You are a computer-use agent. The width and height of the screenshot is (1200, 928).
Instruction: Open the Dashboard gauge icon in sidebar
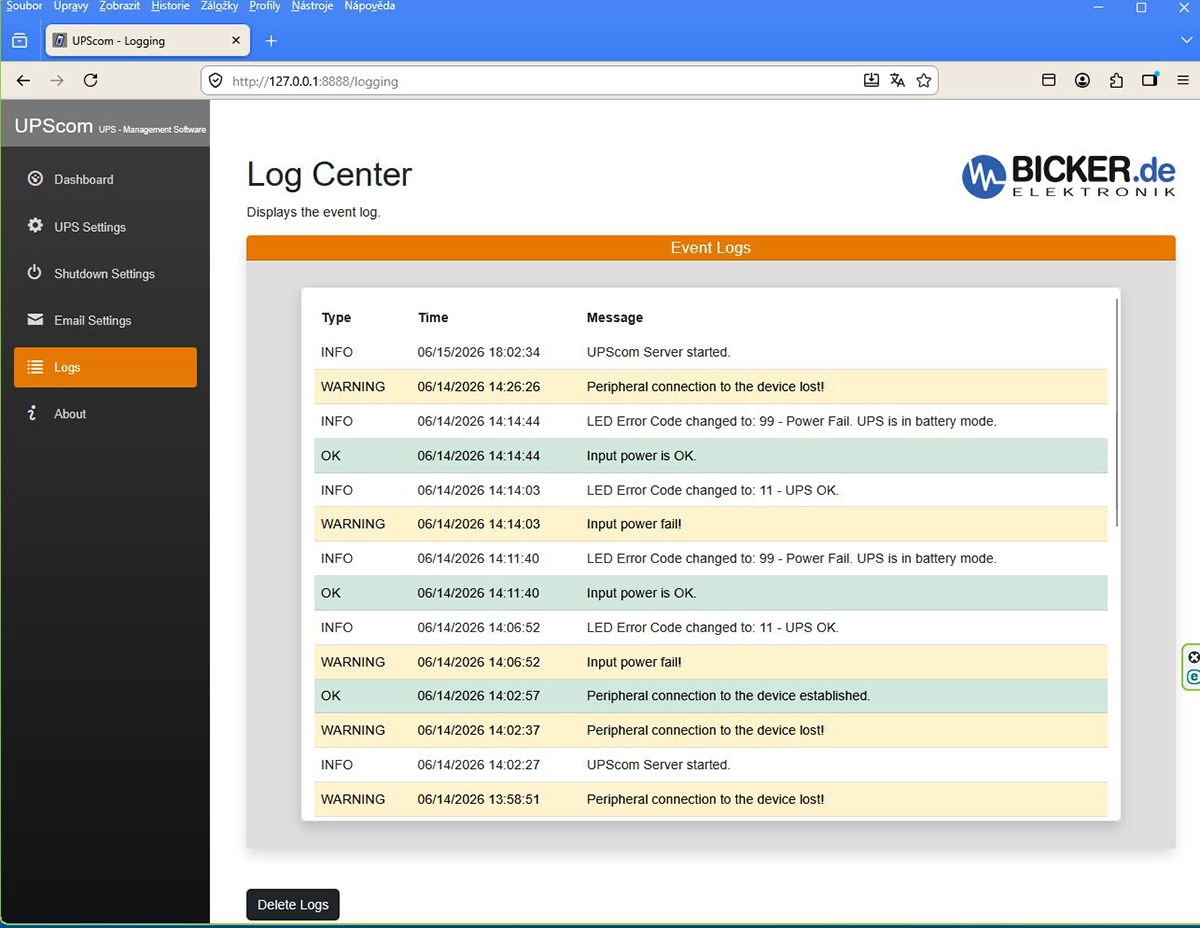(36, 179)
